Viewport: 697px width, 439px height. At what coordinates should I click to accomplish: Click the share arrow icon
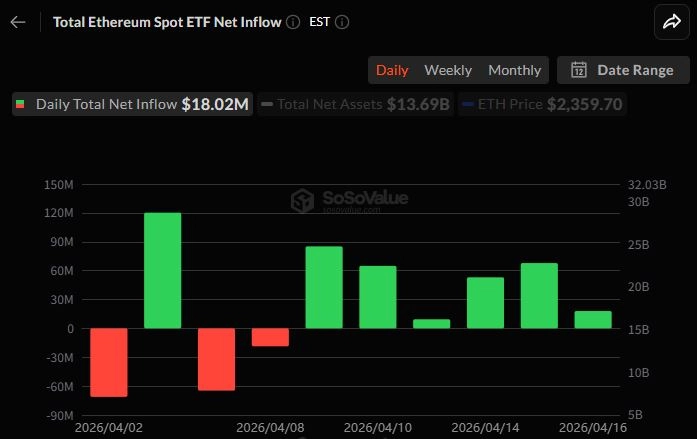(x=668, y=22)
